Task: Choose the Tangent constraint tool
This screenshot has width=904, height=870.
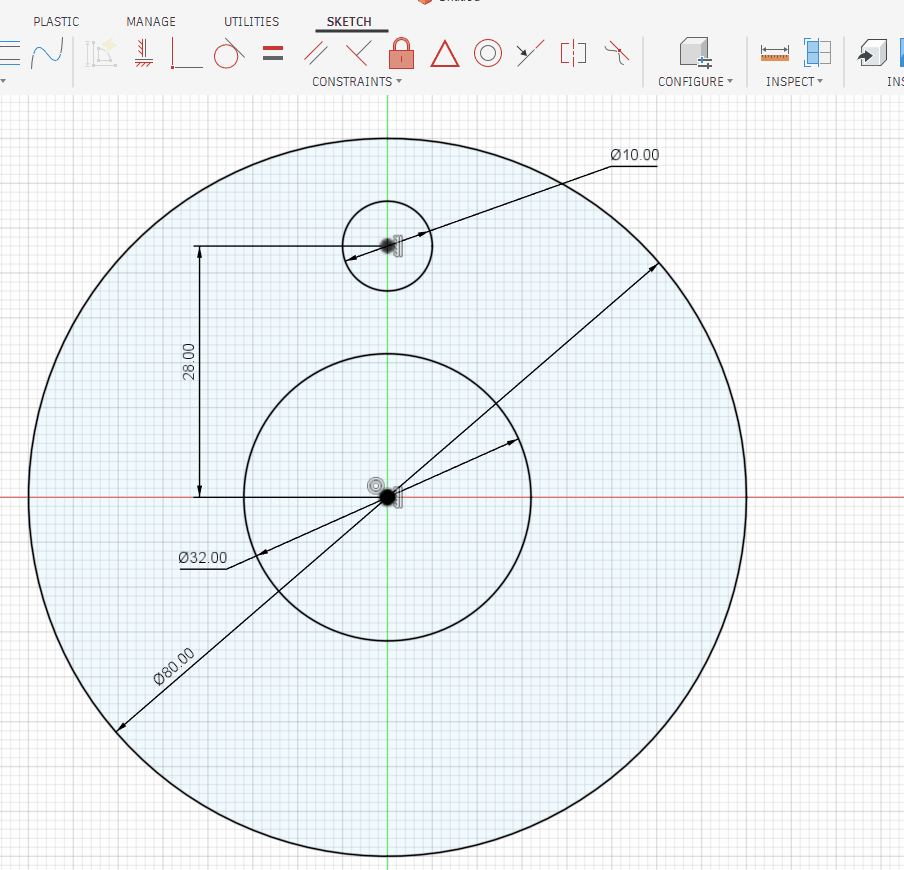Action: click(229, 54)
